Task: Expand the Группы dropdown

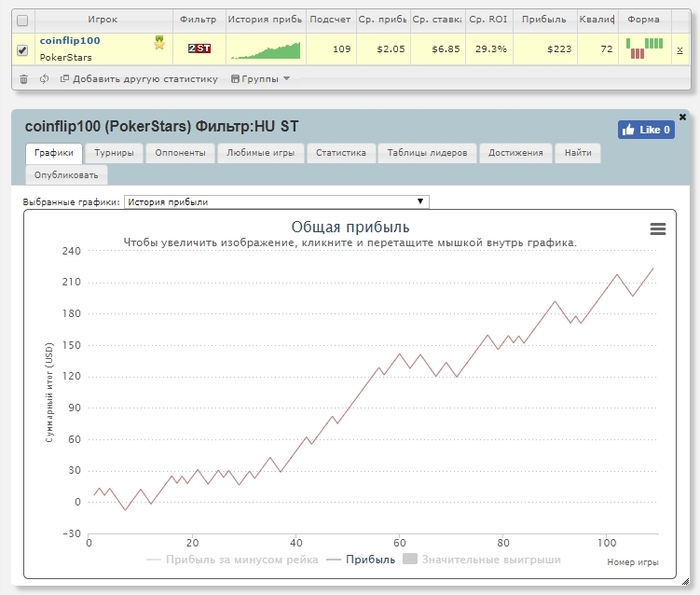Action: [x=260, y=79]
